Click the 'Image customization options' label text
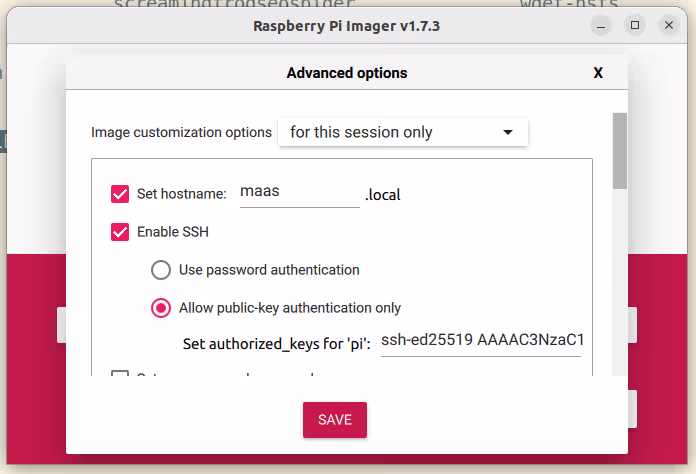Viewport: 696px width, 474px height. click(x=181, y=132)
